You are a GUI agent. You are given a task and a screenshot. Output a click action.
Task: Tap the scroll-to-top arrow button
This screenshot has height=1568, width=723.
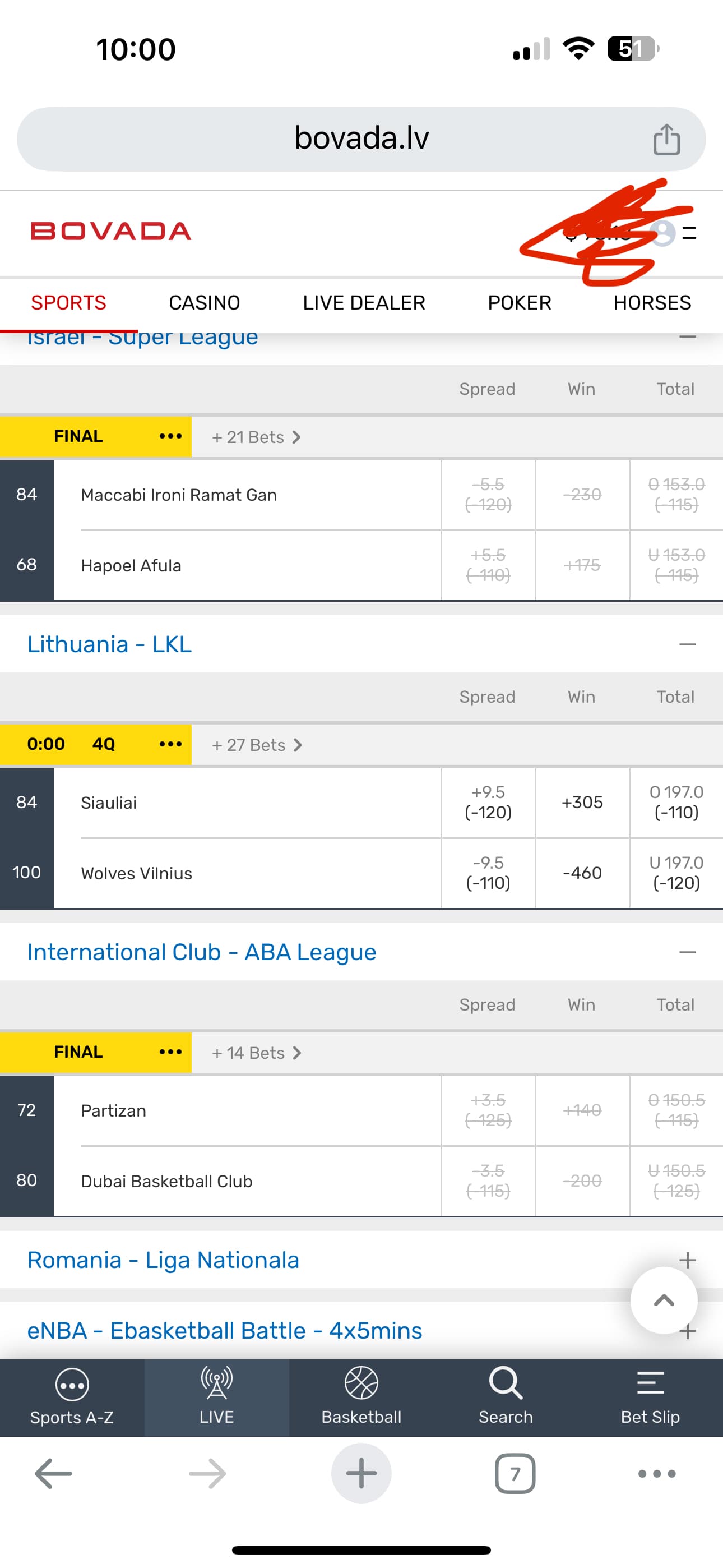pos(664,1300)
